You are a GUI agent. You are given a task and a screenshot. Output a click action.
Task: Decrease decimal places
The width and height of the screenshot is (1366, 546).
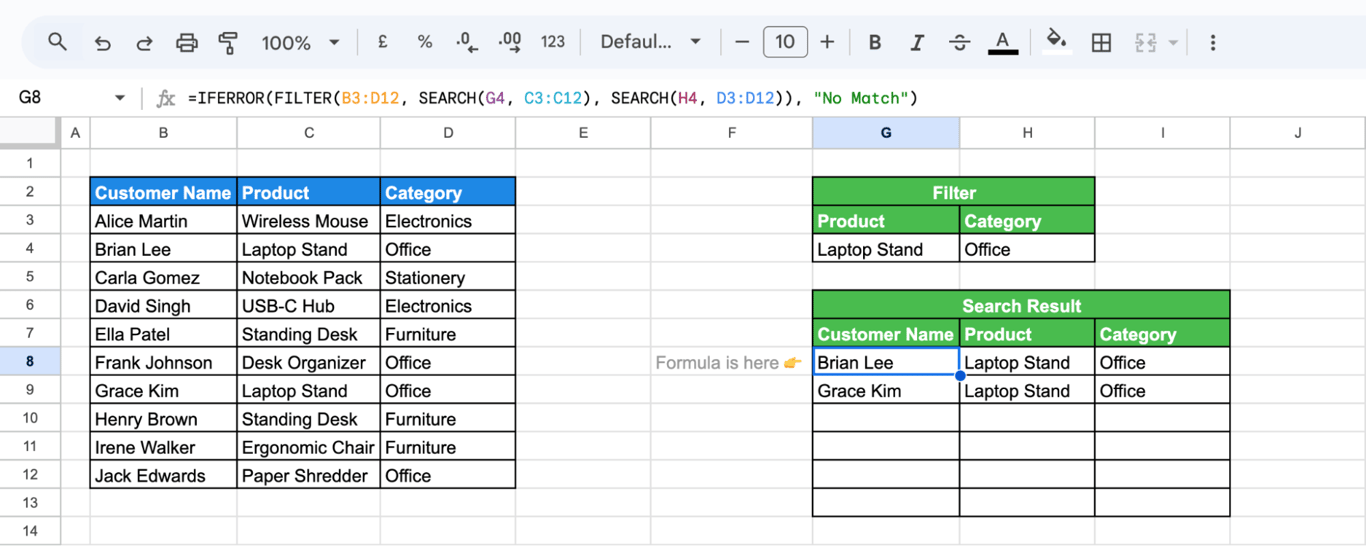[467, 42]
